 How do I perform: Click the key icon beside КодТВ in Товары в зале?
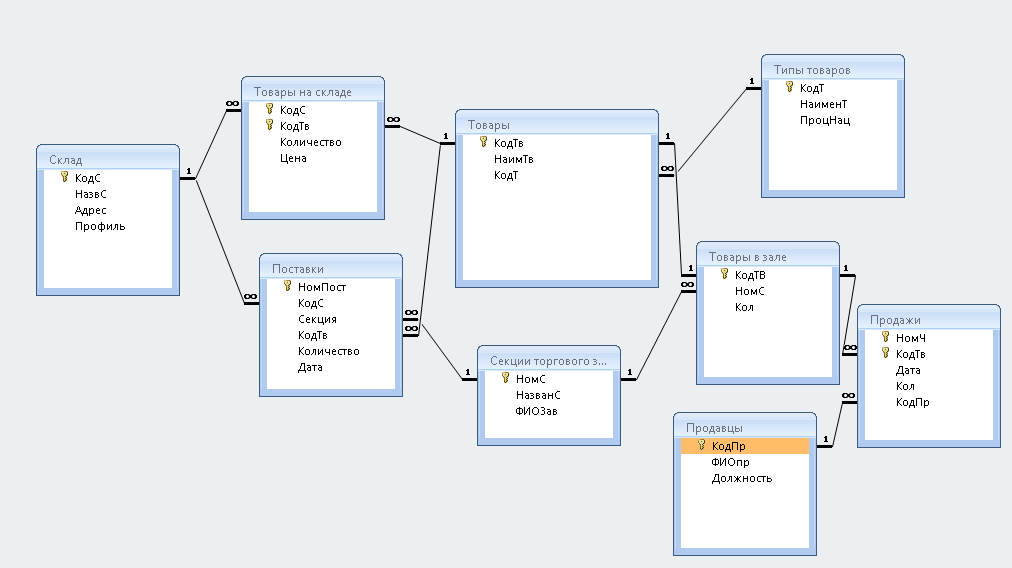click(725, 274)
